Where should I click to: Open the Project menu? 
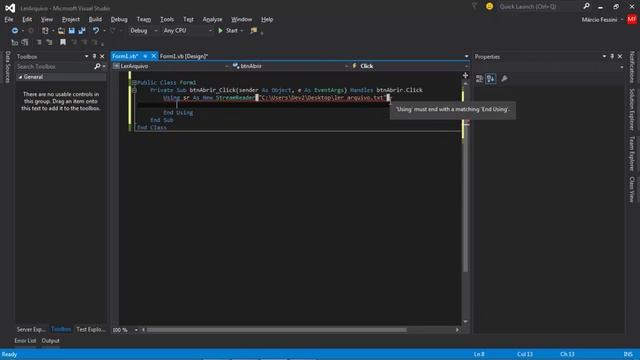[71, 19]
